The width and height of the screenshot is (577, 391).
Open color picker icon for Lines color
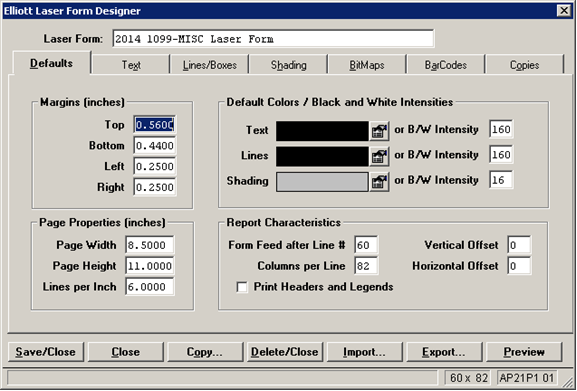(x=379, y=156)
